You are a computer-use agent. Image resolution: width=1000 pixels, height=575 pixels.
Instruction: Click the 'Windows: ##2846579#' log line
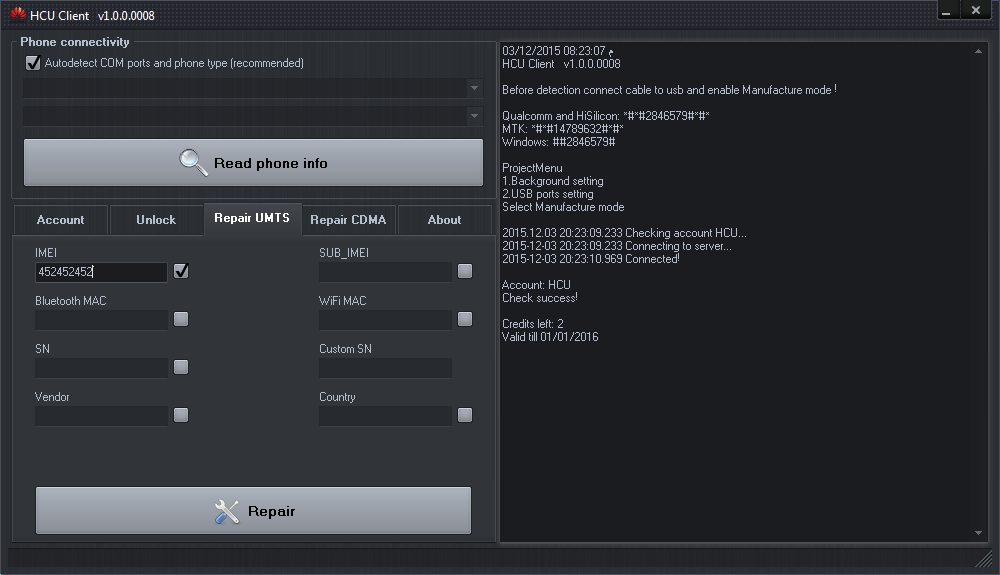point(559,142)
